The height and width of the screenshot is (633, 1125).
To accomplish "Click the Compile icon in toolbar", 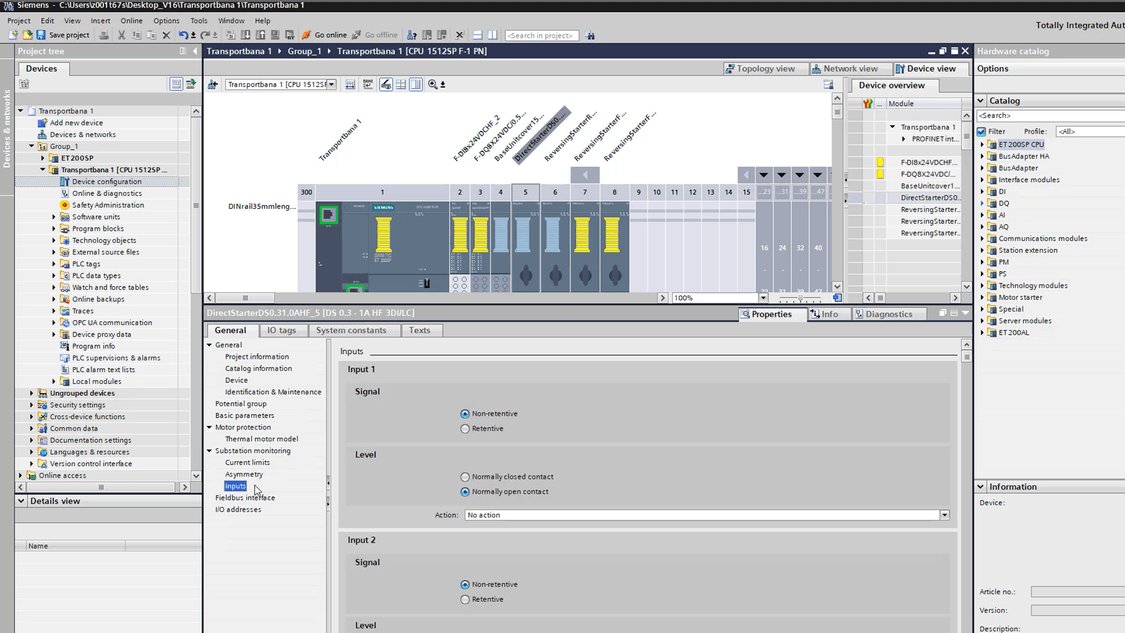I will 230,34.
